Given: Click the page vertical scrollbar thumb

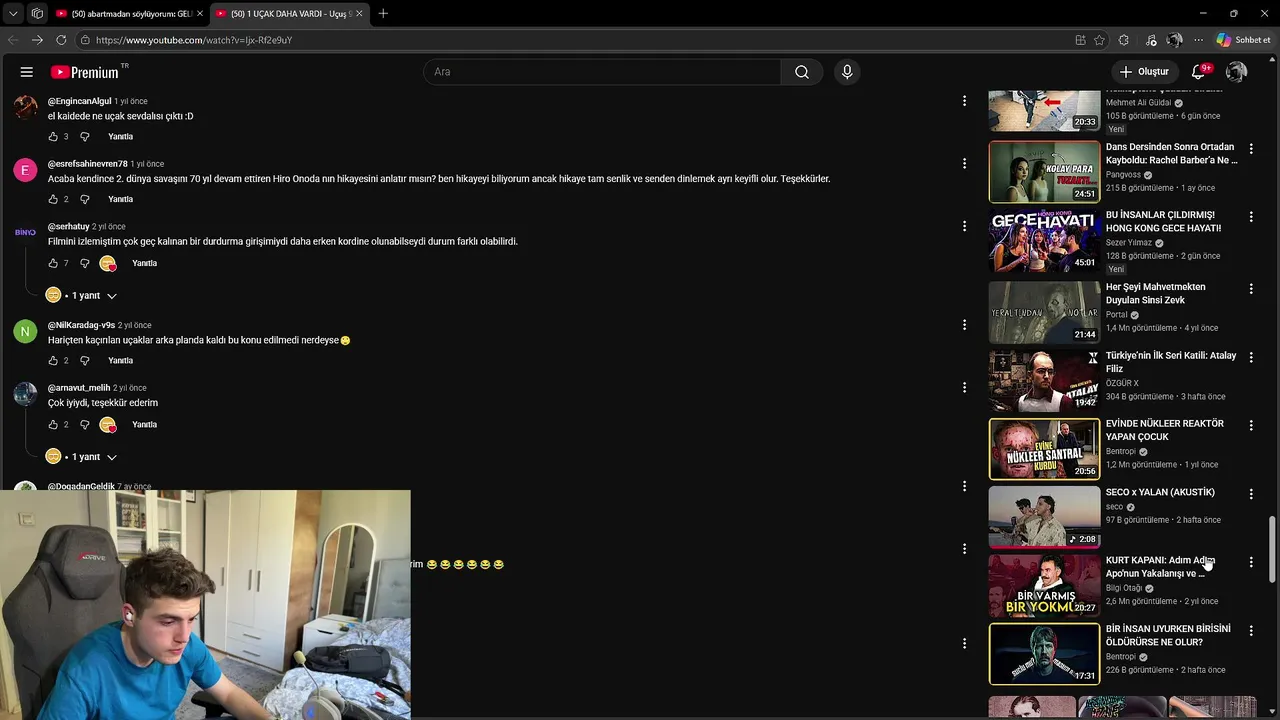Looking at the screenshot, I should click(x=1272, y=548).
